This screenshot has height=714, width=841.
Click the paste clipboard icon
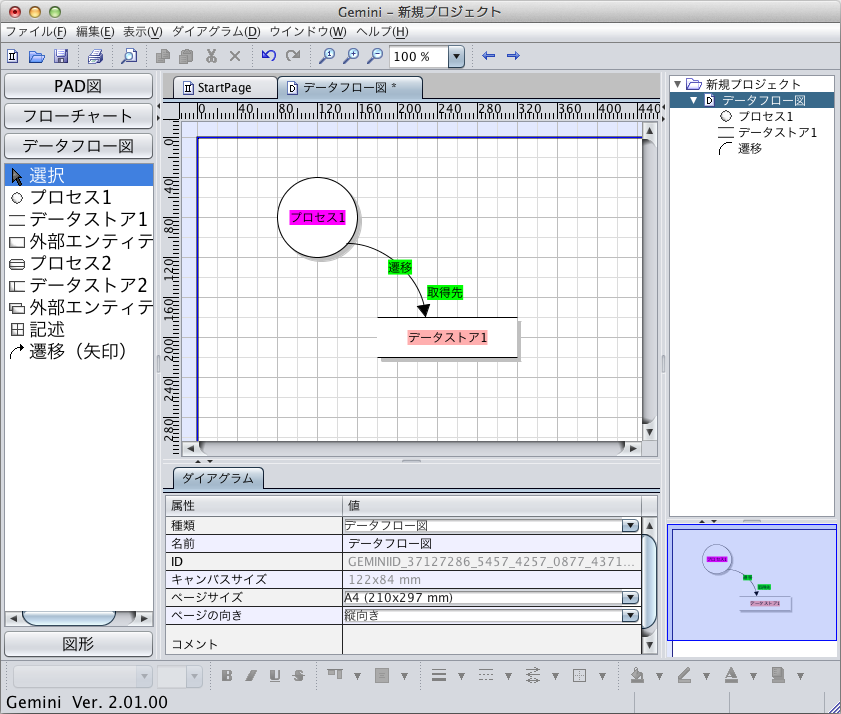tap(187, 56)
